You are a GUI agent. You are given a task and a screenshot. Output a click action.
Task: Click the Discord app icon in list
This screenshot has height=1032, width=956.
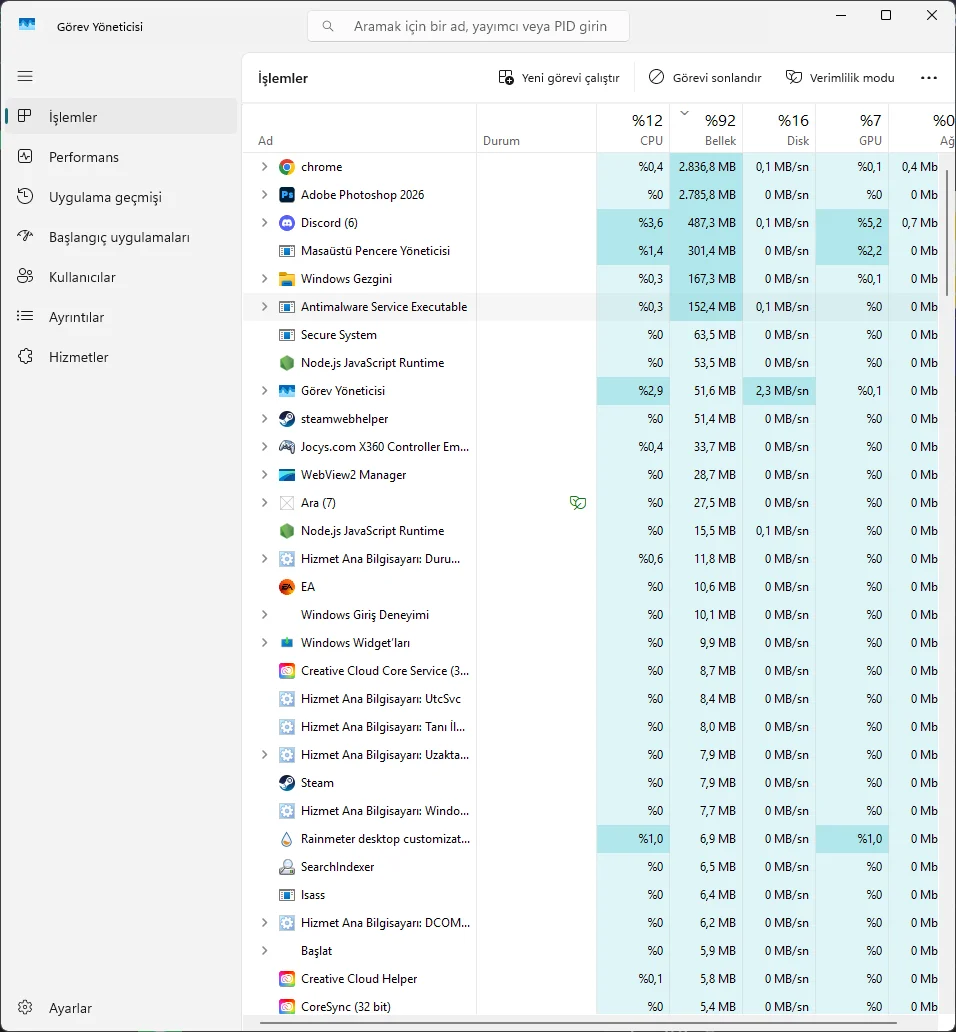(287, 223)
